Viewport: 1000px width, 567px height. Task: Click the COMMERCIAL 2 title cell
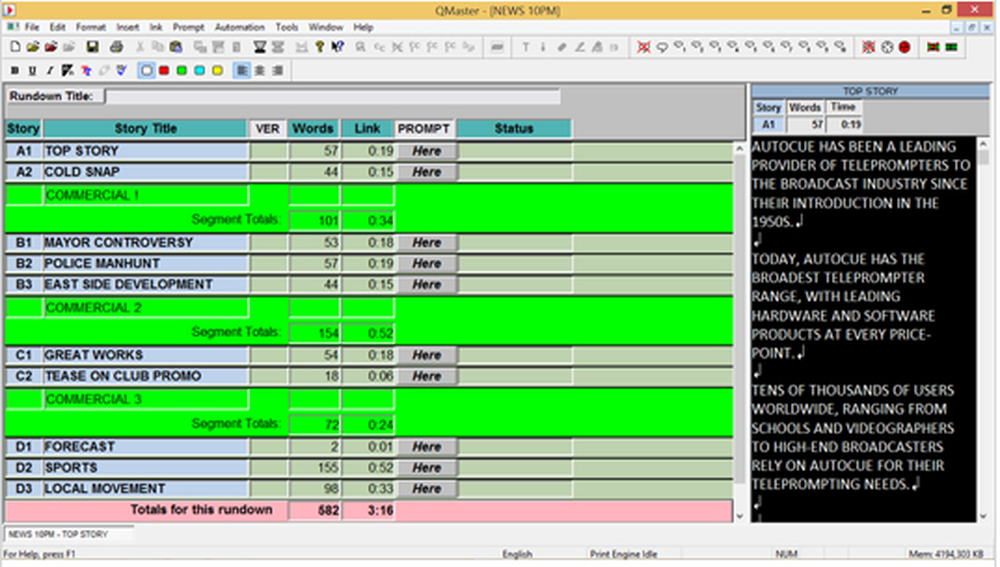(x=146, y=308)
